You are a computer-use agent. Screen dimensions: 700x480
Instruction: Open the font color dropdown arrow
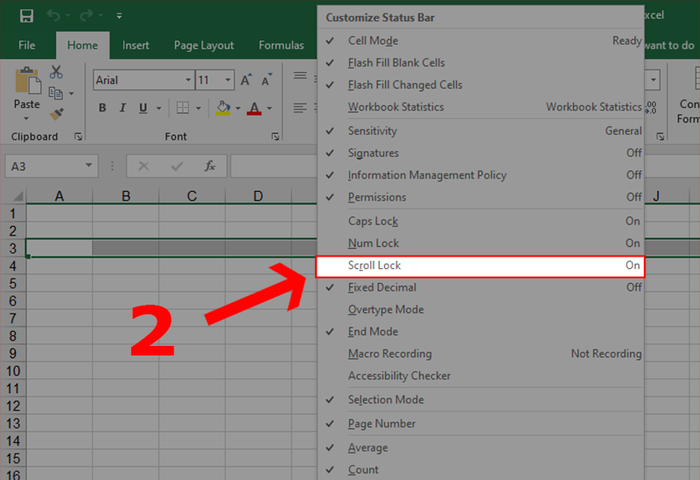point(270,108)
